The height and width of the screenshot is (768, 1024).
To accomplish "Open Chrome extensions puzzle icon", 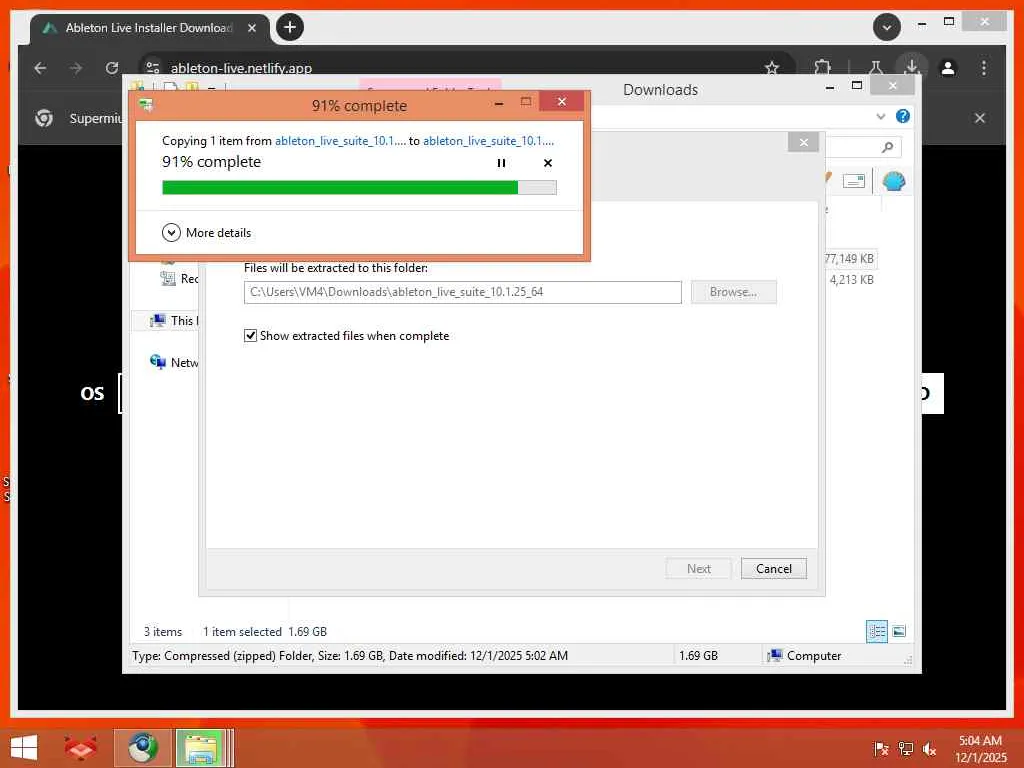I will (822, 68).
